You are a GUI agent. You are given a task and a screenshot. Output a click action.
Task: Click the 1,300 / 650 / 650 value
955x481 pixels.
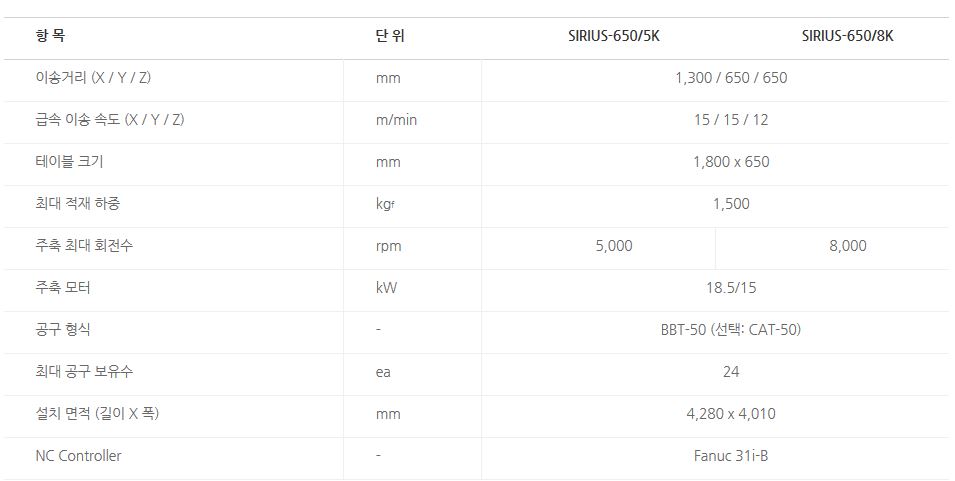[731, 78]
